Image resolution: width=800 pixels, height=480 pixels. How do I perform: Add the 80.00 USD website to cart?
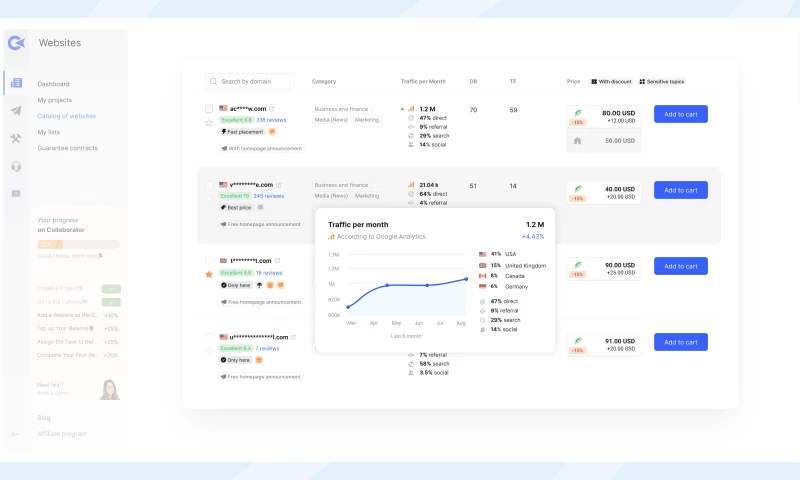click(x=680, y=114)
